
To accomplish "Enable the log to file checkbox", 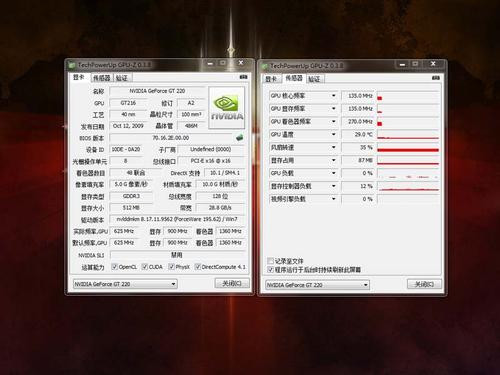I will tap(270, 261).
